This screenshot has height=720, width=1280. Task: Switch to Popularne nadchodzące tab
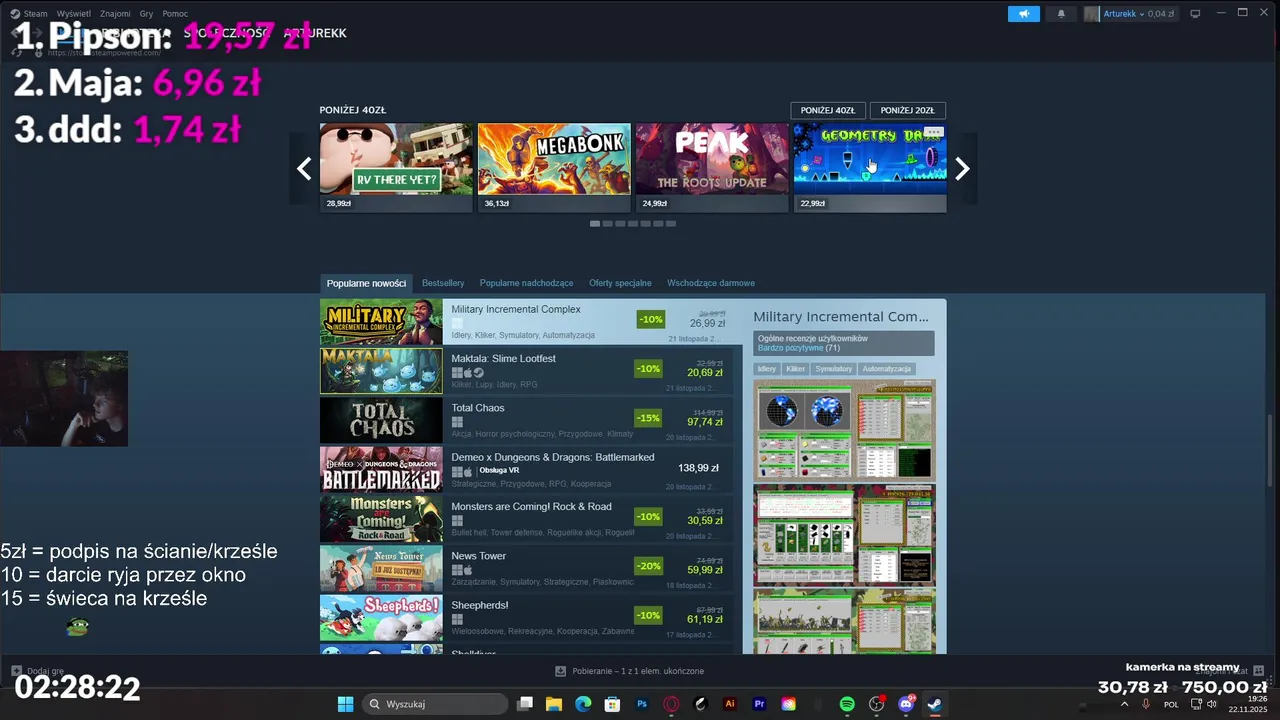526,283
